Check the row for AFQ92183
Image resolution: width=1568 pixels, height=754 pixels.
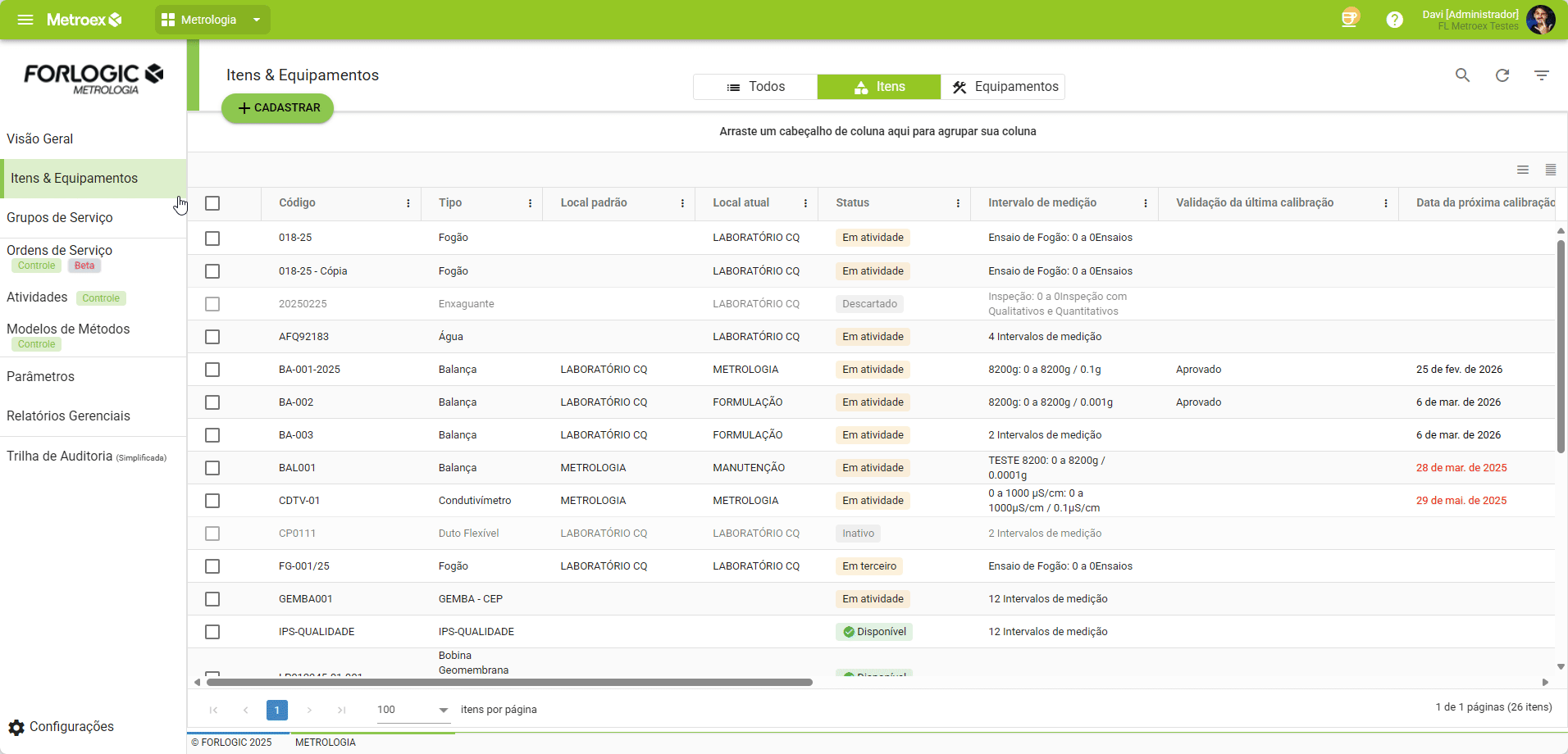[x=212, y=337]
